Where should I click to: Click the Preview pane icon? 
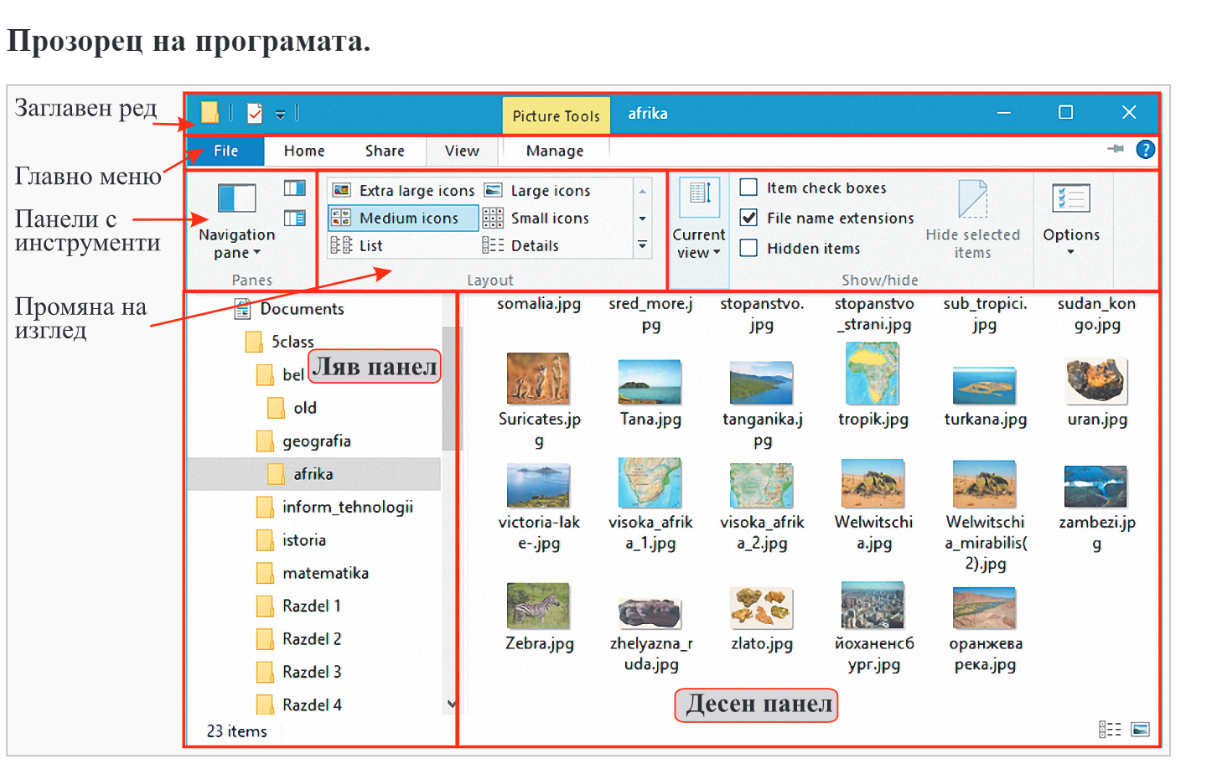[x=294, y=188]
